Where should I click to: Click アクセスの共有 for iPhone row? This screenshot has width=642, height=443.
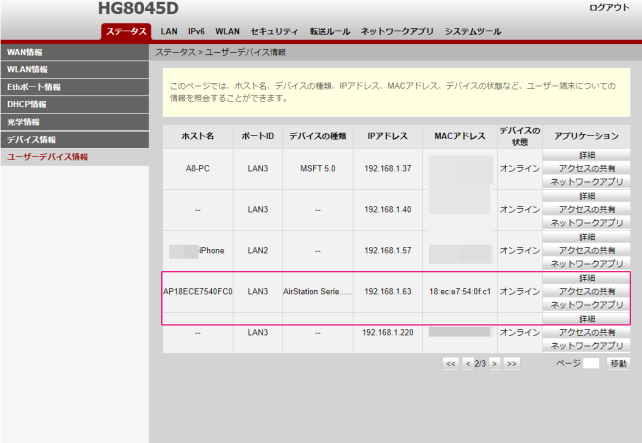(x=586, y=250)
